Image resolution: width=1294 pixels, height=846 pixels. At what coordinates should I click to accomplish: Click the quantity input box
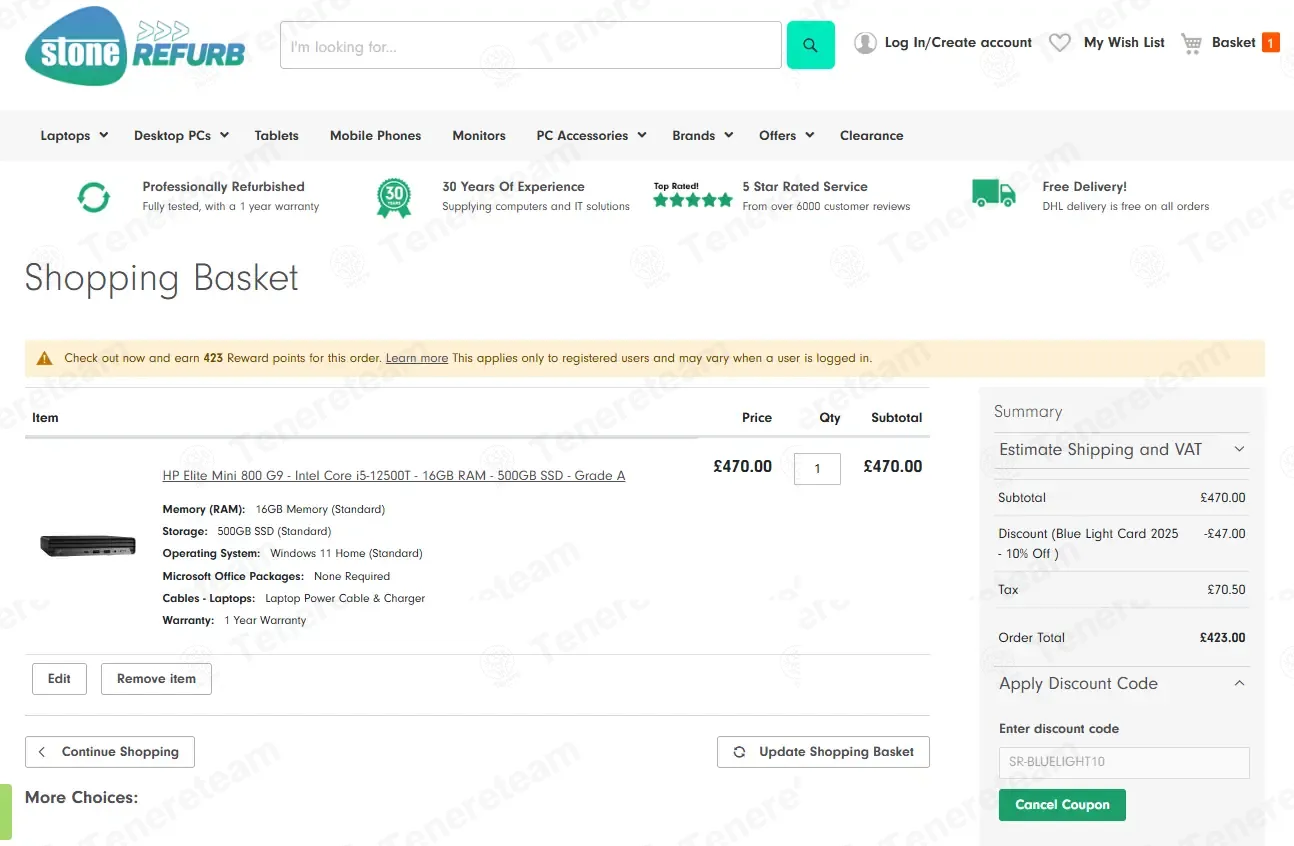[x=817, y=469]
